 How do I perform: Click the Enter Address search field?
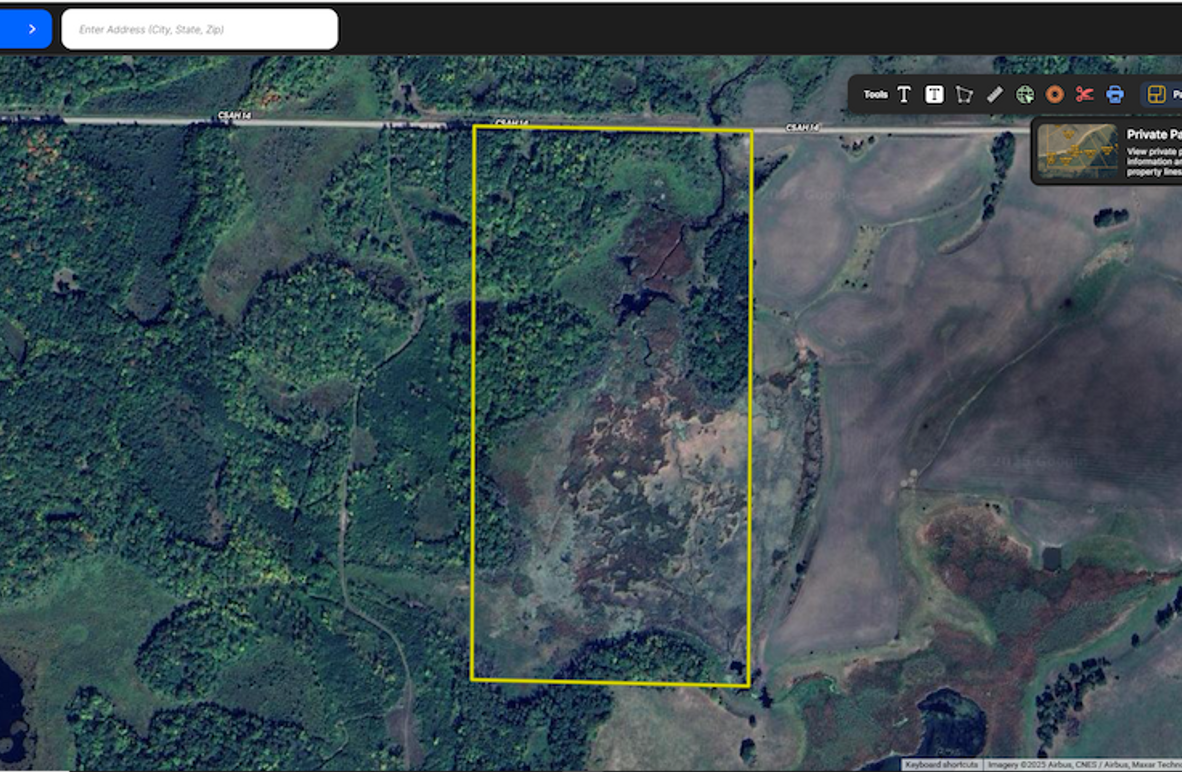(199, 29)
